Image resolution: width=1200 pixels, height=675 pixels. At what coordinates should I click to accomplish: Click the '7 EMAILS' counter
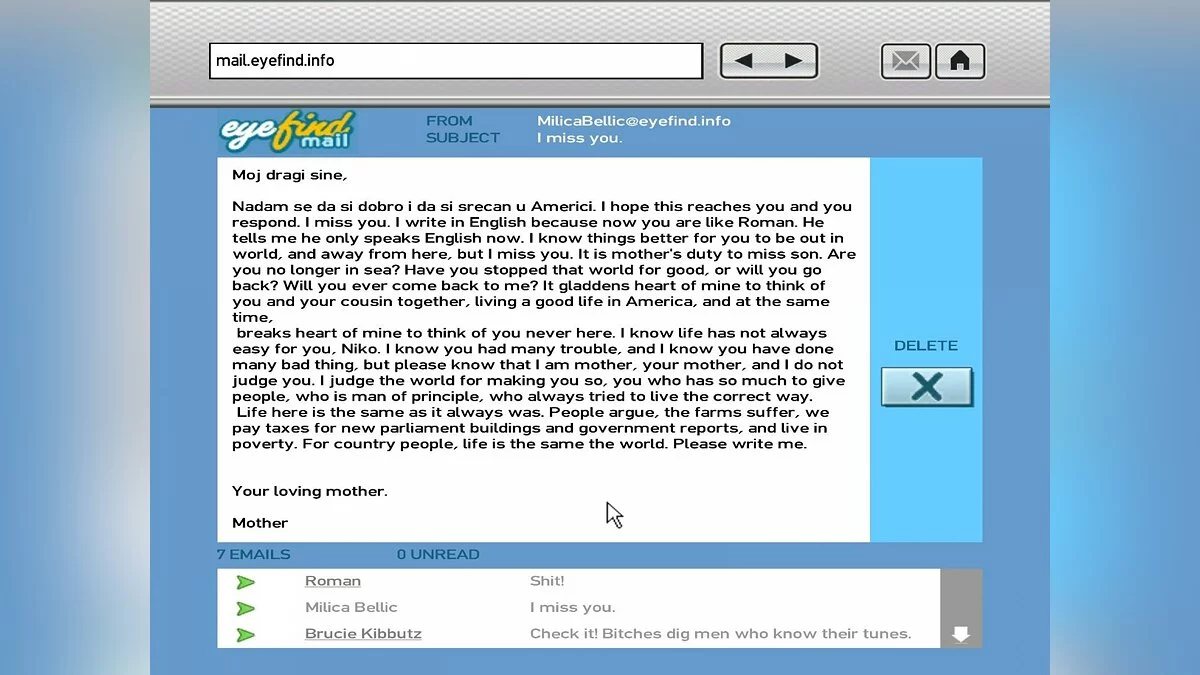pos(254,554)
